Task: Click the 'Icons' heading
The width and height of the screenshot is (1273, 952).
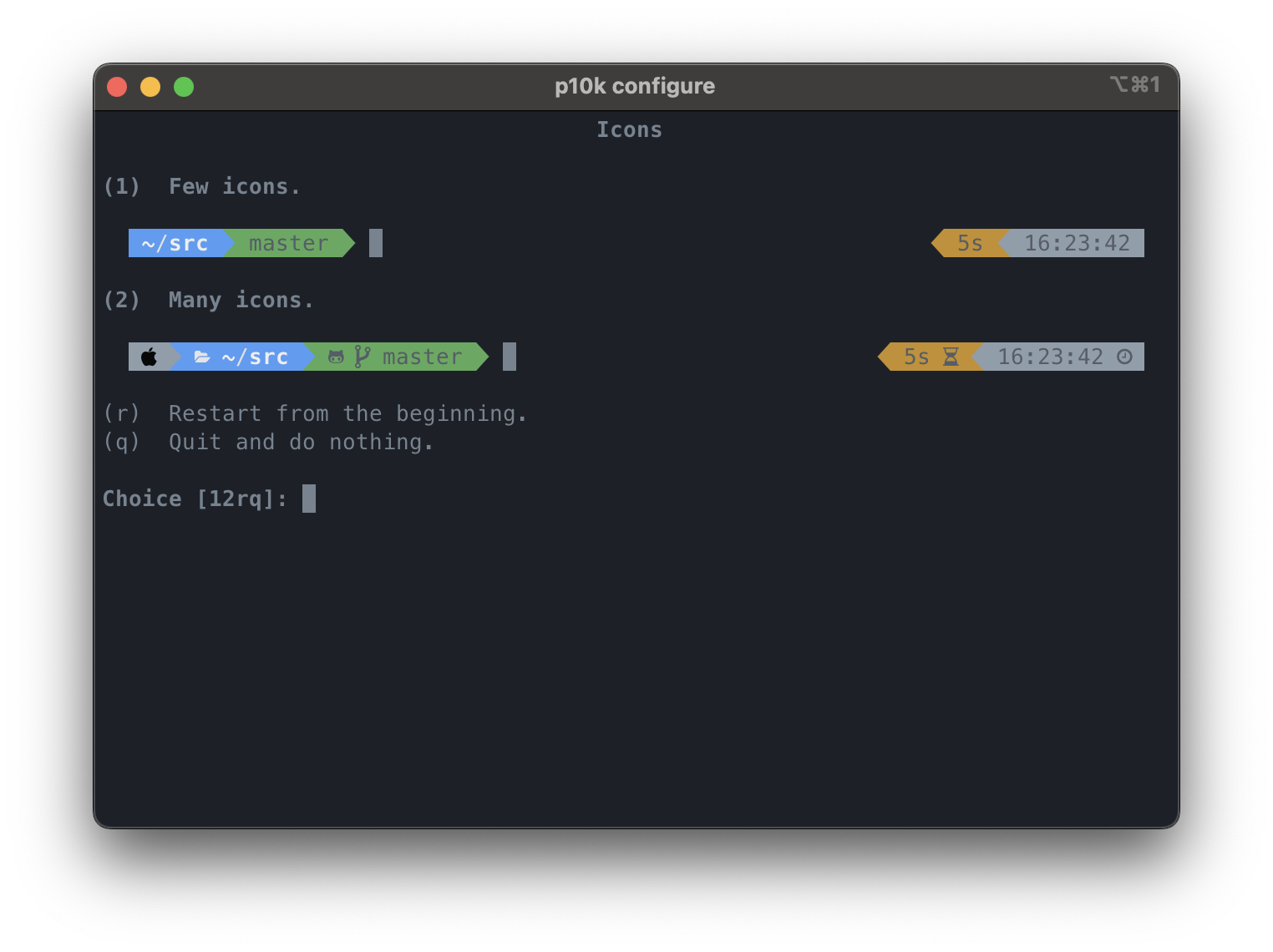Action: click(629, 129)
